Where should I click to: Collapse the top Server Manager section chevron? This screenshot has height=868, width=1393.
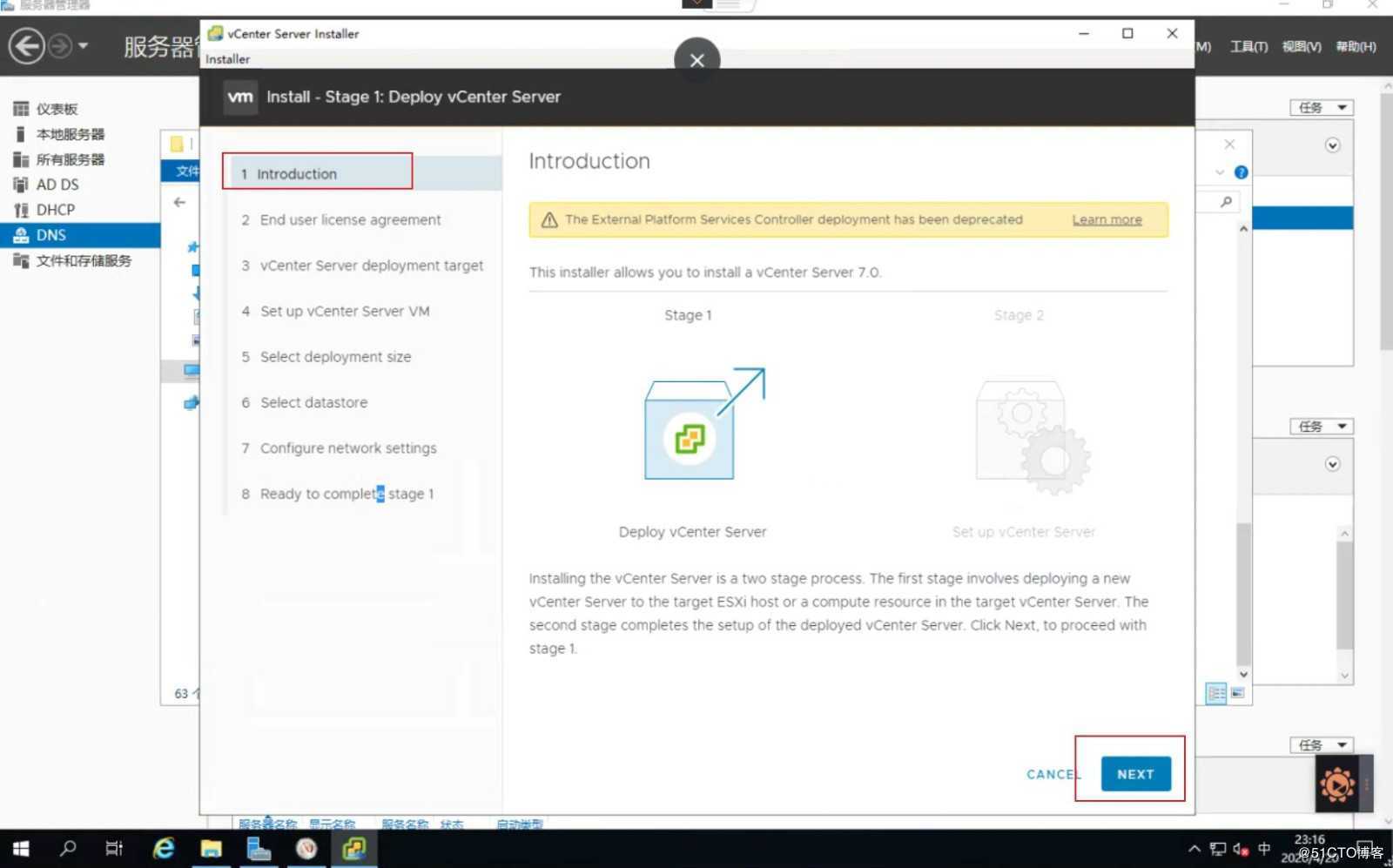[x=1333, y=145]
